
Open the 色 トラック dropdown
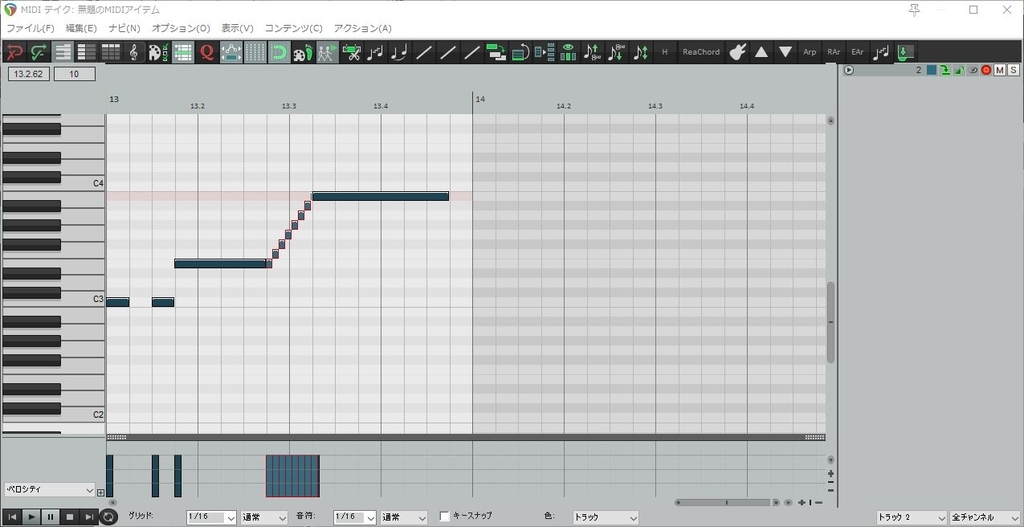point(605,517)
